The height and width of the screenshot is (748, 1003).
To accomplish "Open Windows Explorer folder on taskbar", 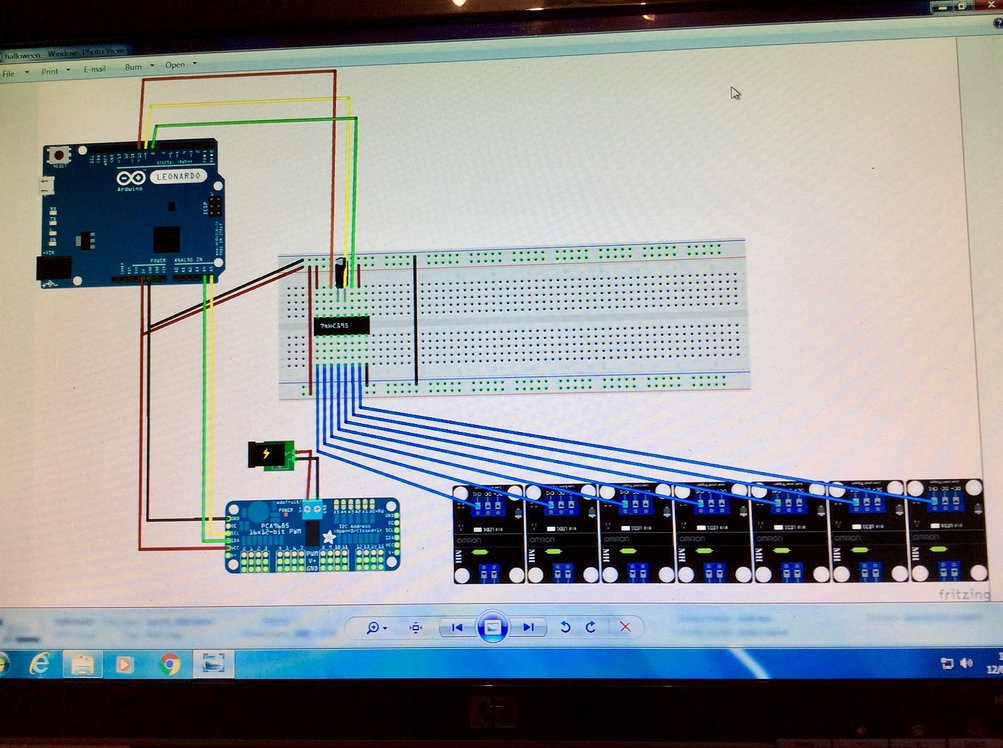I will tap(83, 665).
